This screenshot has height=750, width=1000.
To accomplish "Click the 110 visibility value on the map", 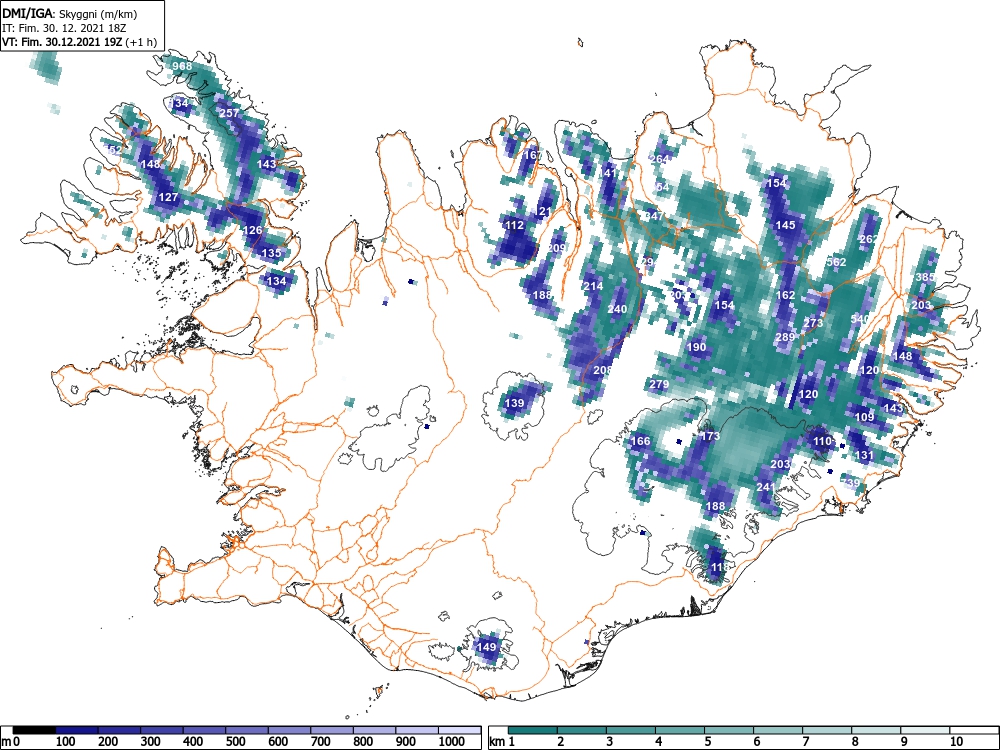I will click(x=822, y=441).
